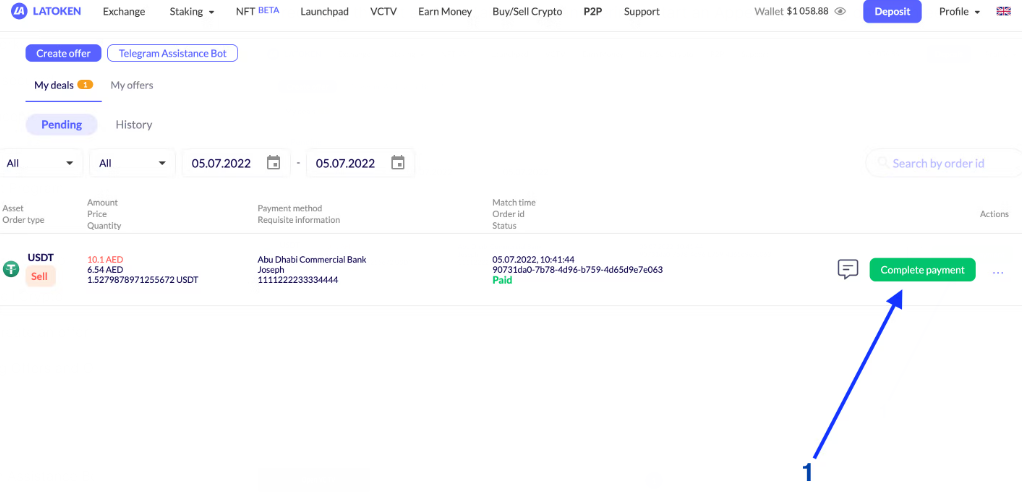Screen dimensions: 1022x498
Task: Select the History tab
Action: tap(134, 125)
